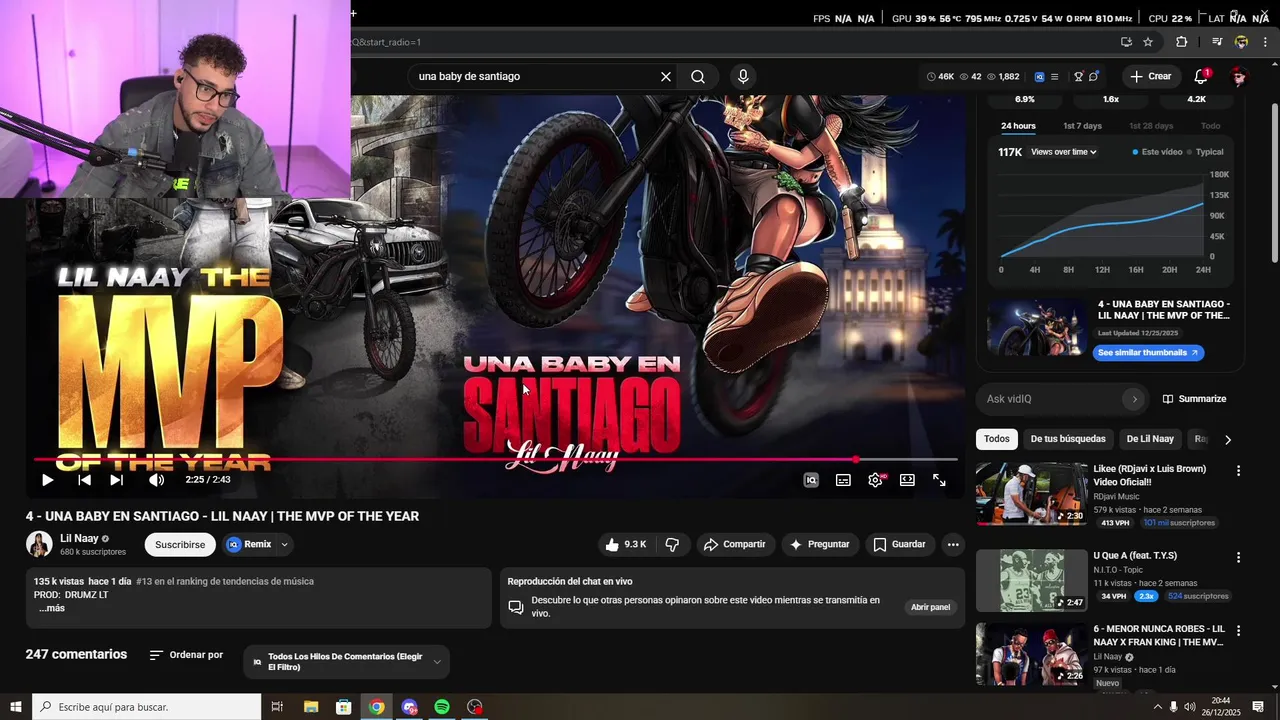
Task: Start voice search with the microphone
Action: (x=742, y=76)
